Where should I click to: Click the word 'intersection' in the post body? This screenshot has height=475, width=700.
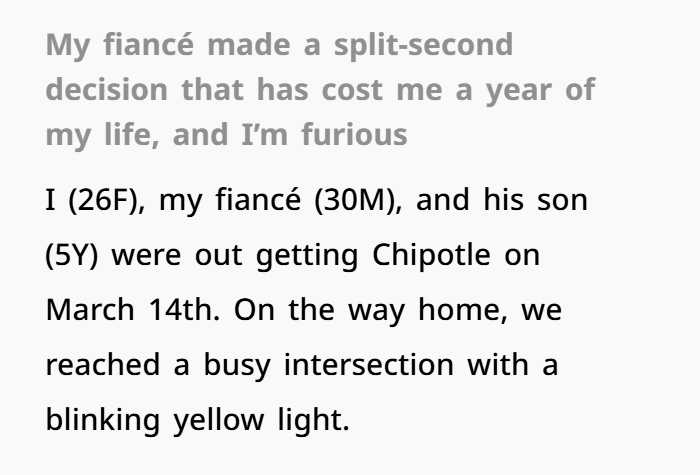click(x=369, y=365)
